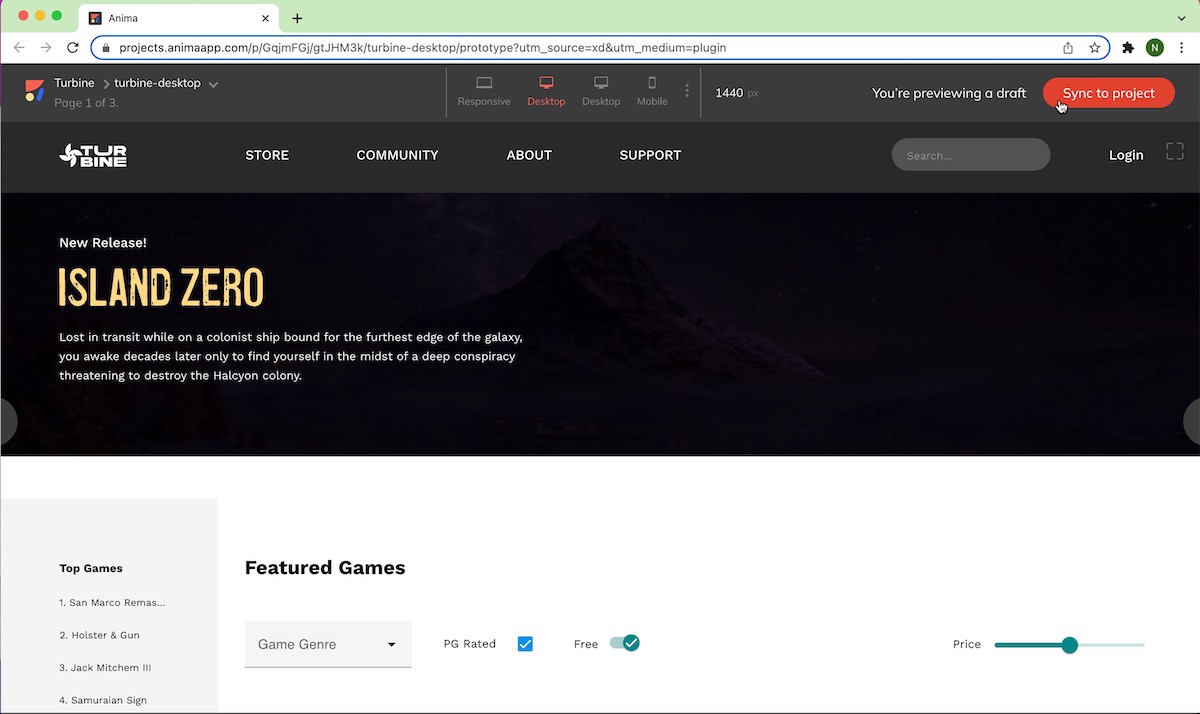Viewport: 1200px width, 714px height.
Task: Click the Price slider handle
Action: (1069, 645)
